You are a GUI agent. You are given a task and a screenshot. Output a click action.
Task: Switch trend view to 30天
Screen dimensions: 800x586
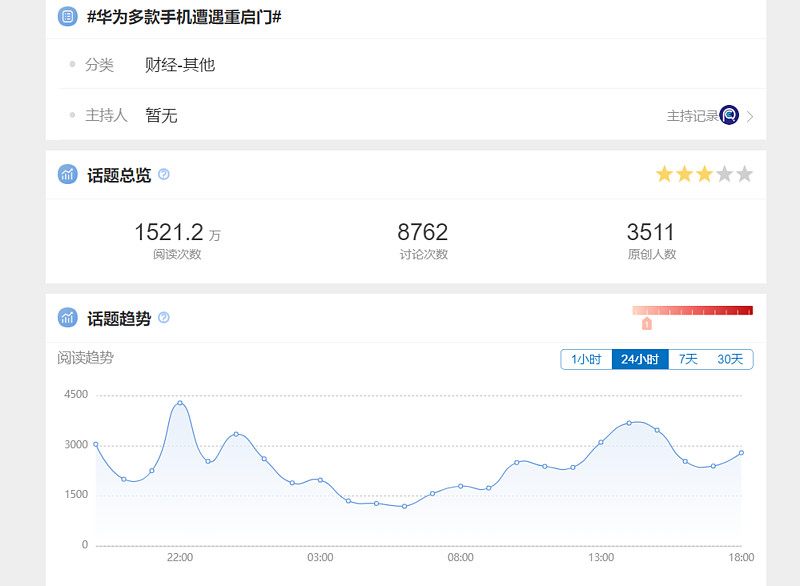[x=730, y=359]
